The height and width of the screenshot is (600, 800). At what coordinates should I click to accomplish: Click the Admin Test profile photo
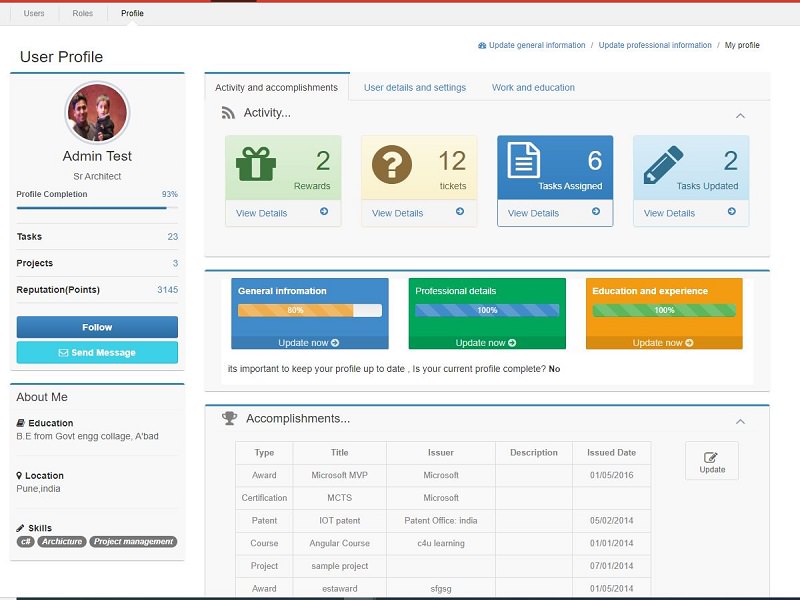pos(97,112)
